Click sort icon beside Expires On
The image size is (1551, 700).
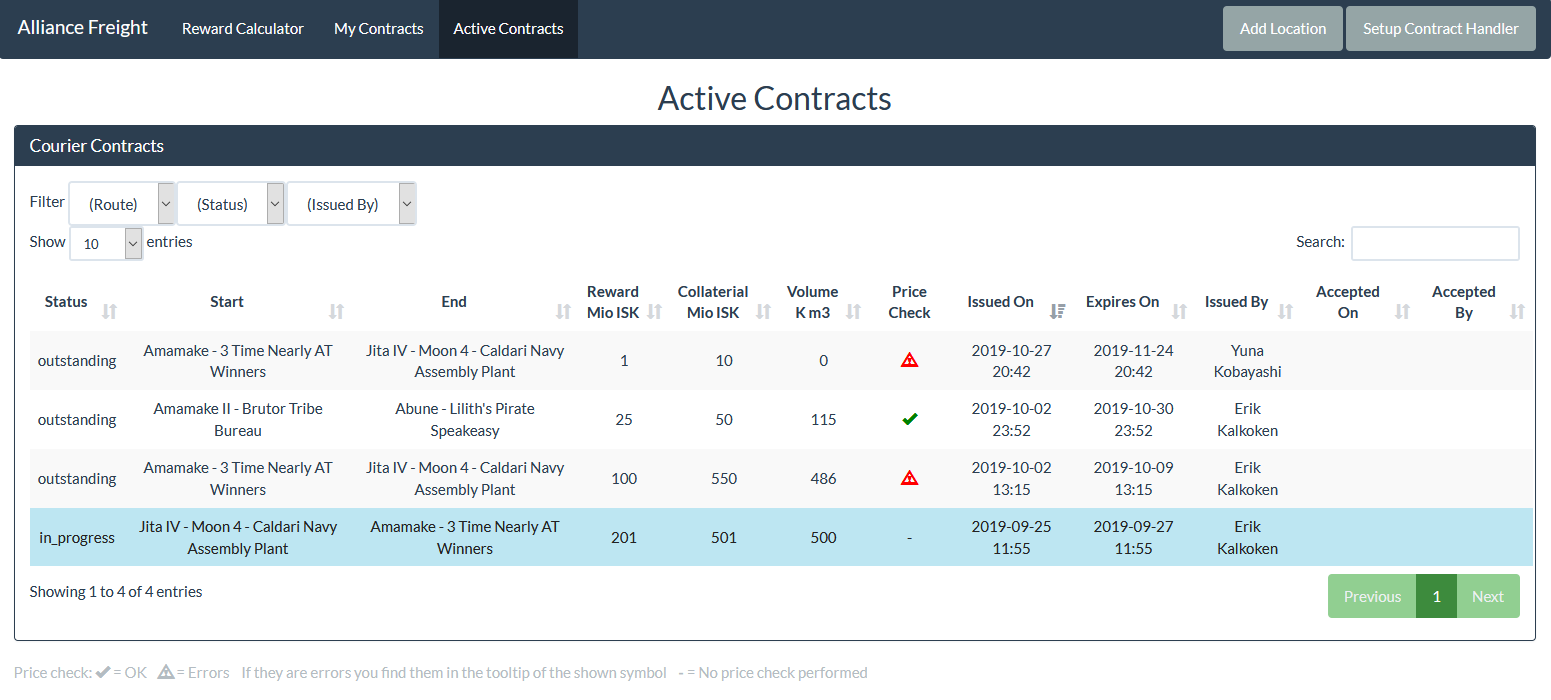click(1180, 312)
